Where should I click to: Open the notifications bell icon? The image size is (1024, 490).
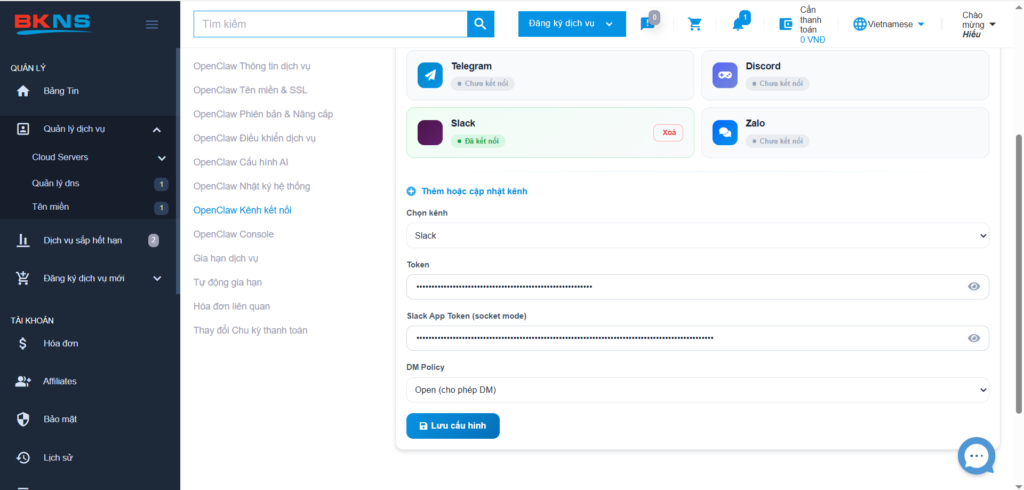click(739, 24)
